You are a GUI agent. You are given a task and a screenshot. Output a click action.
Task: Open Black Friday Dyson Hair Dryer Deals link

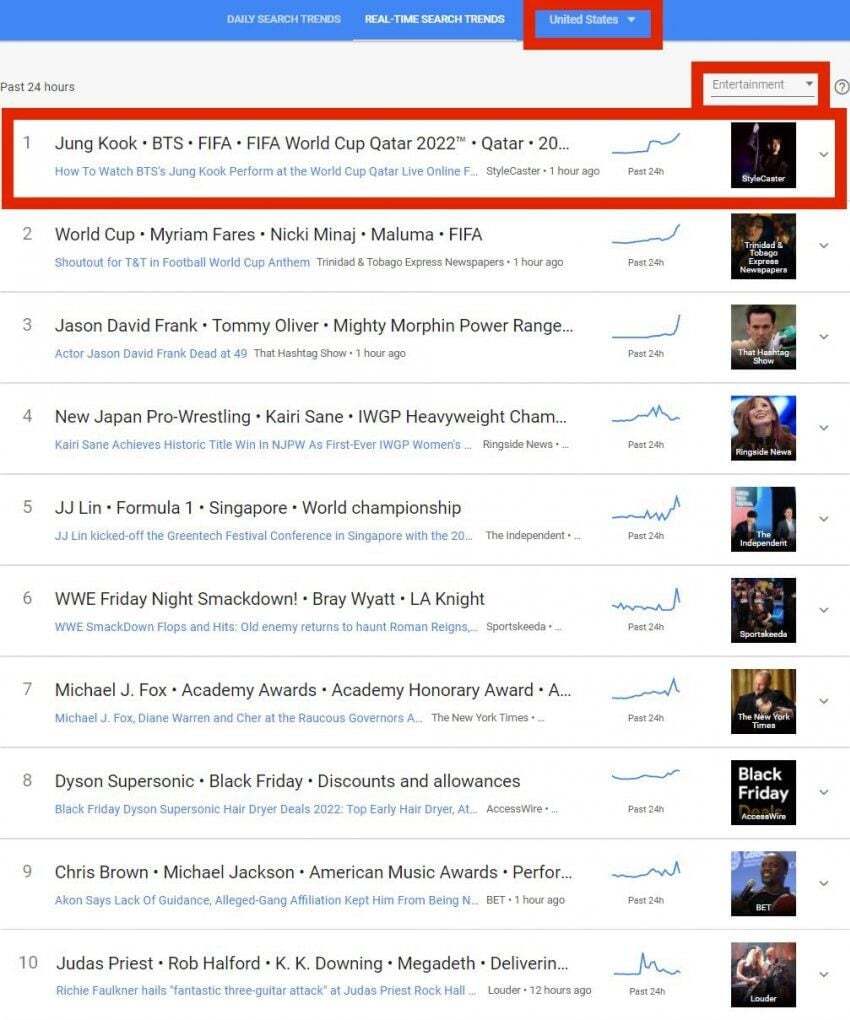[266, 809]
